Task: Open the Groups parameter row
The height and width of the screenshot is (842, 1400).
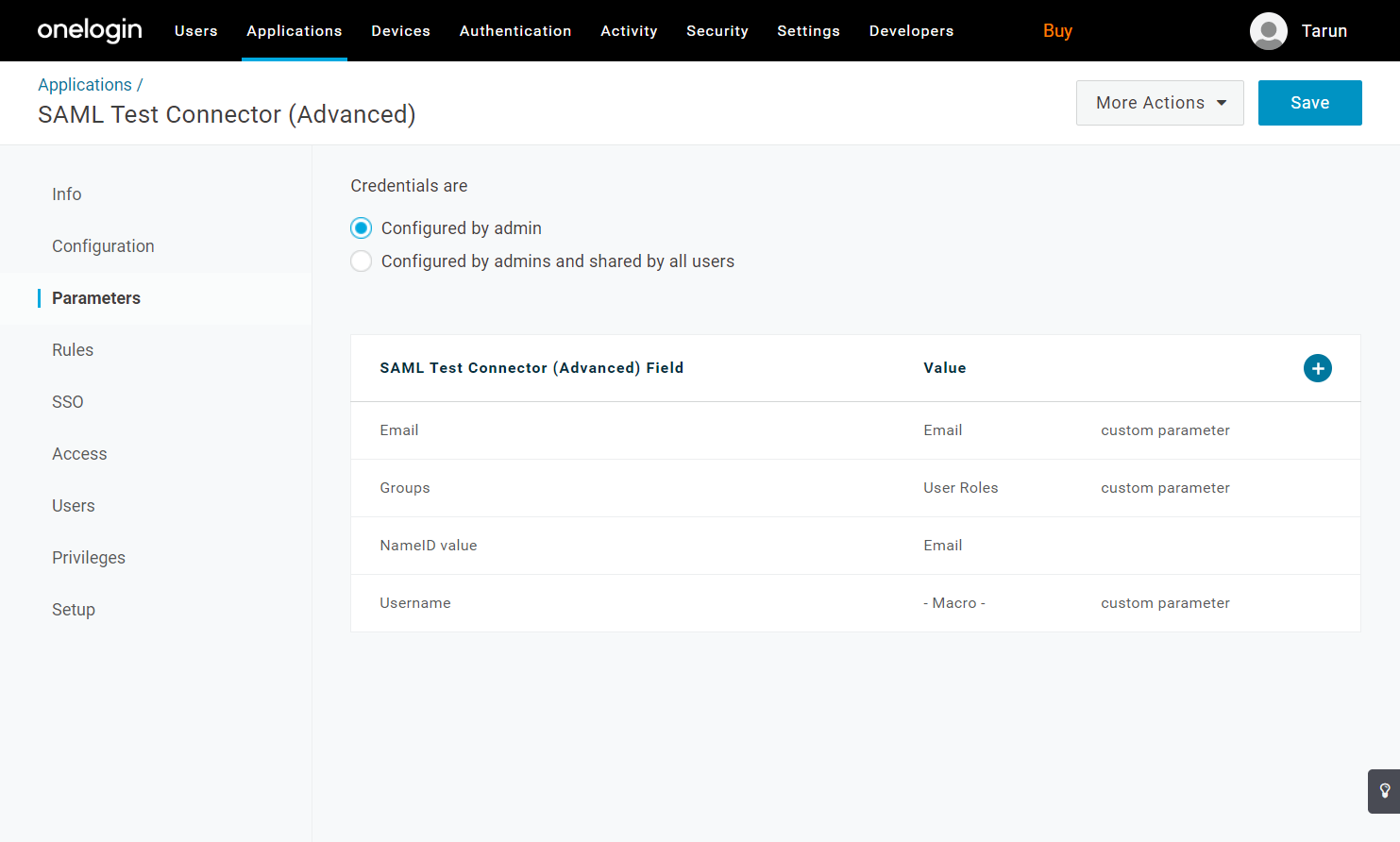Action: coord(405,488)
